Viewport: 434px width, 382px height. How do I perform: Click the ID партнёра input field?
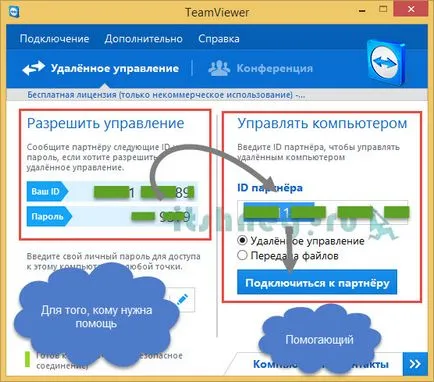click(x=322, y=212)
